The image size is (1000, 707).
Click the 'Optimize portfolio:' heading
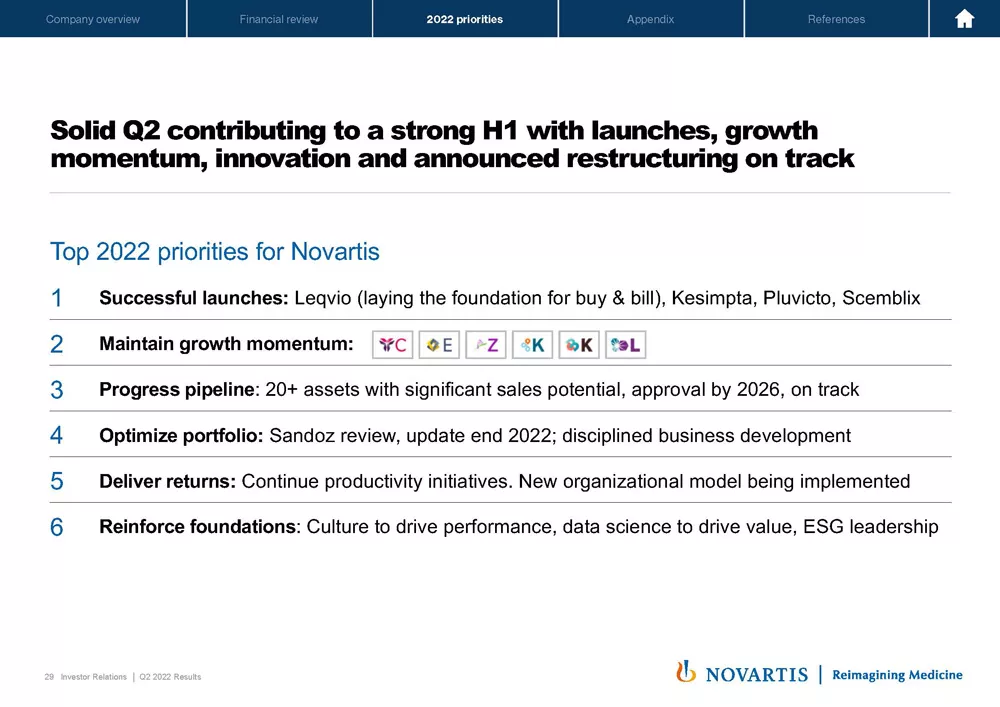coord(181,435)
